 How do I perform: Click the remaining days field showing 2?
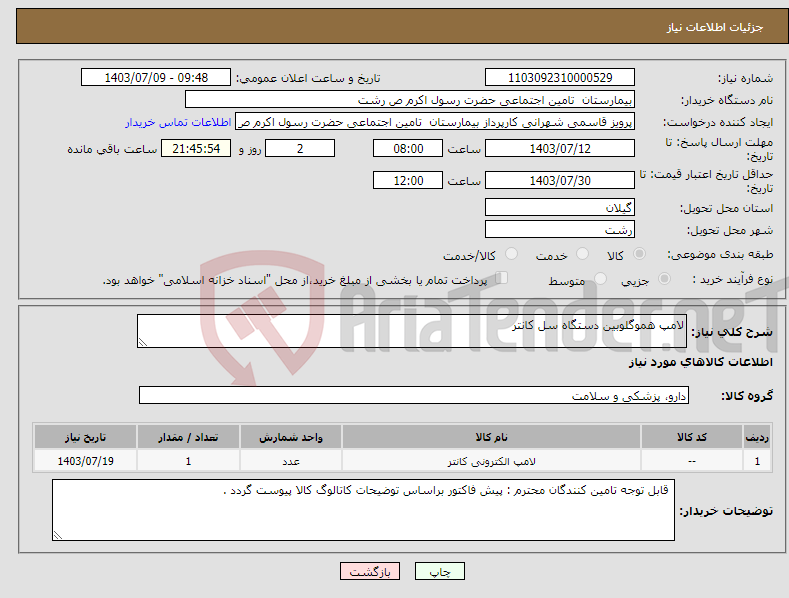tap(300, 148)
